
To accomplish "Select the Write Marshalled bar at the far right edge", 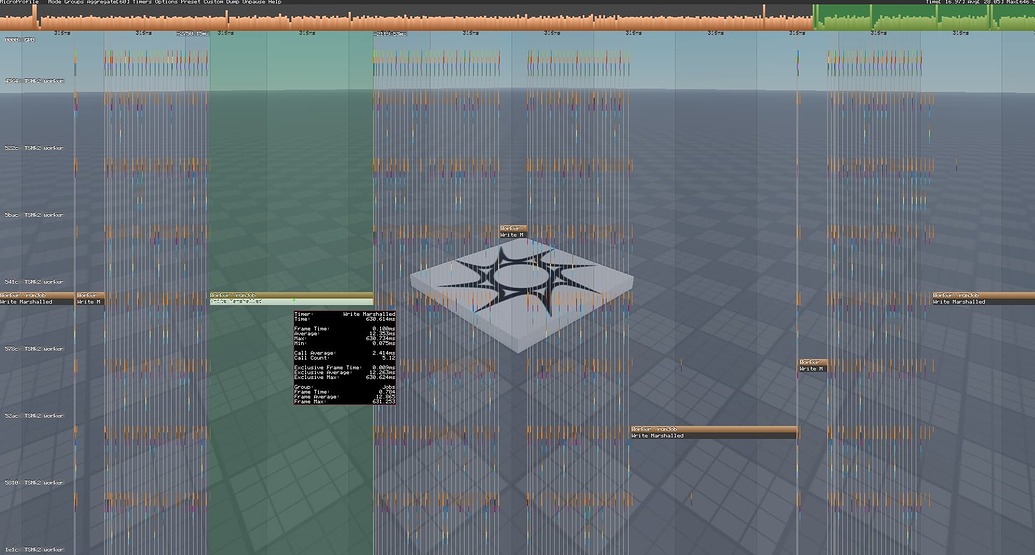I will [984, 302].
